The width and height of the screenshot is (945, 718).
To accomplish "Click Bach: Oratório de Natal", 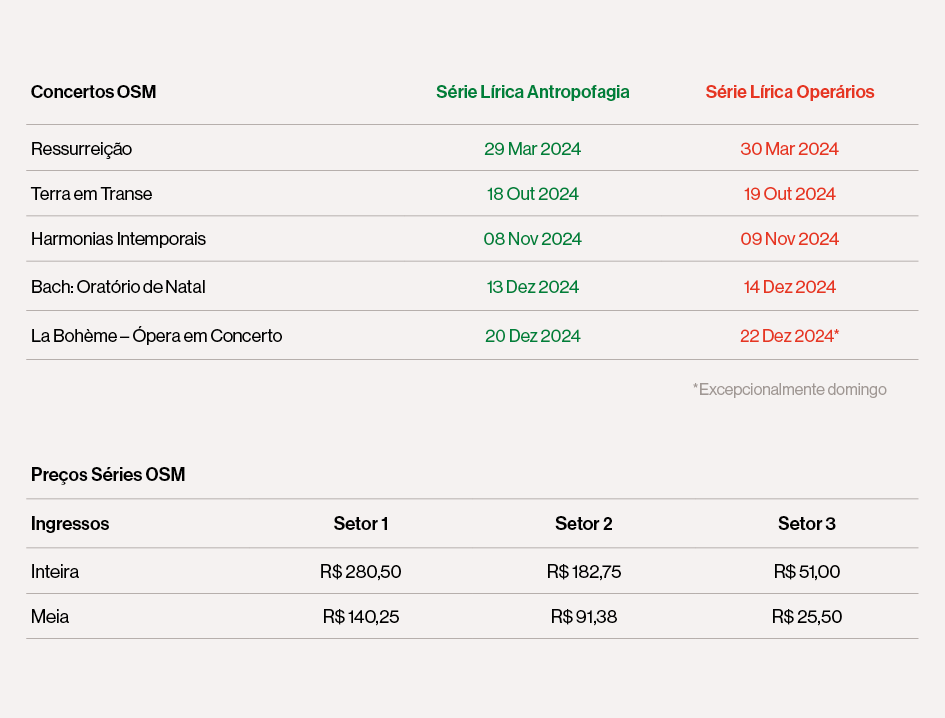I will [x=118, y=286].
